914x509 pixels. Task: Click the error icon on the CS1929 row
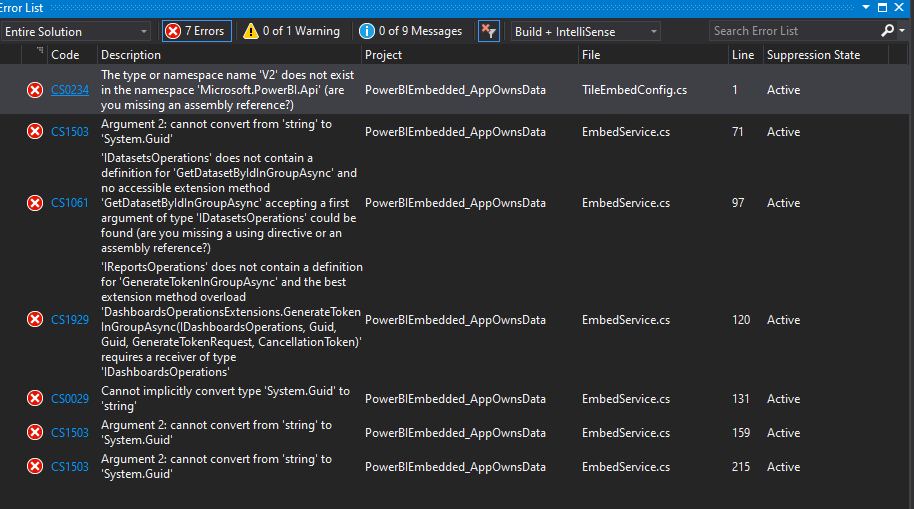[x=35, y=320]
